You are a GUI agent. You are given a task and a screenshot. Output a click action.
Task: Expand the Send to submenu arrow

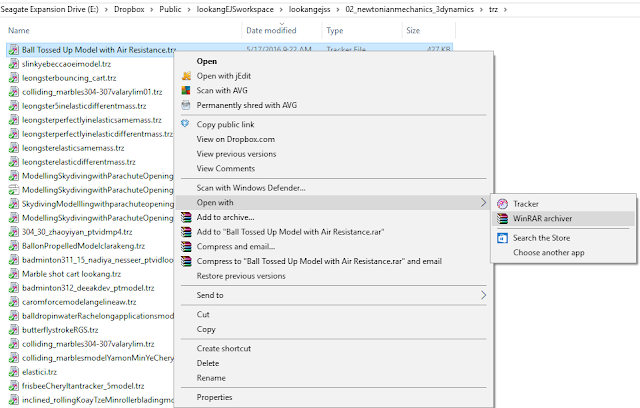pyautogui.click(x=483, y=295)
